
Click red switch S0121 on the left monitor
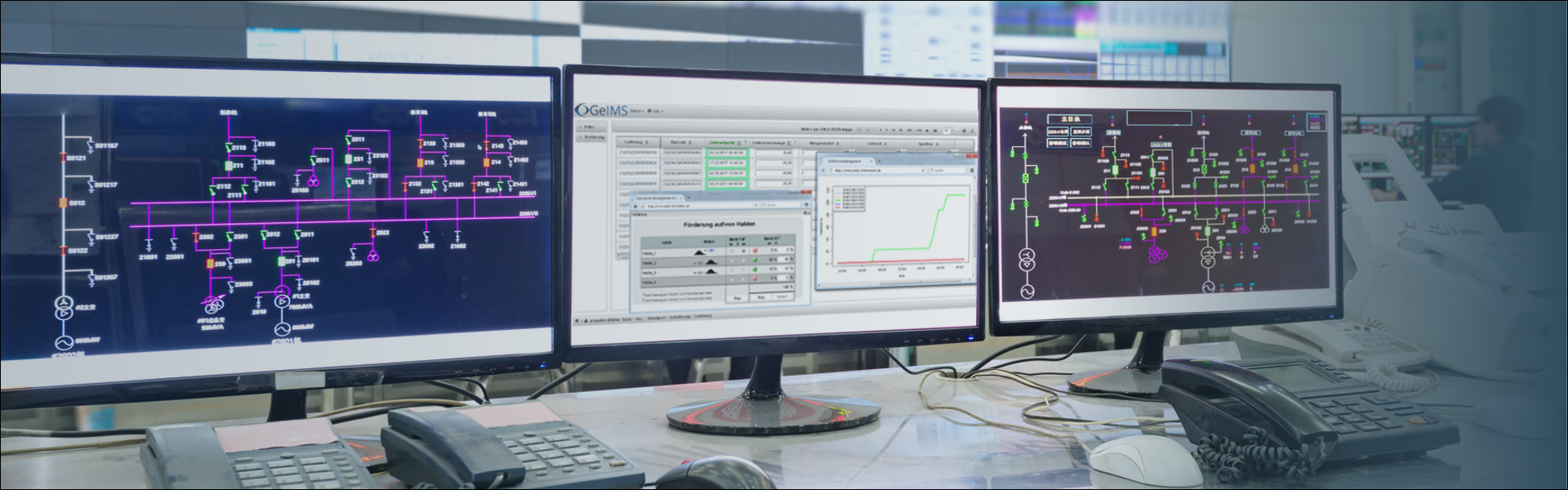[x=63, y=158]
